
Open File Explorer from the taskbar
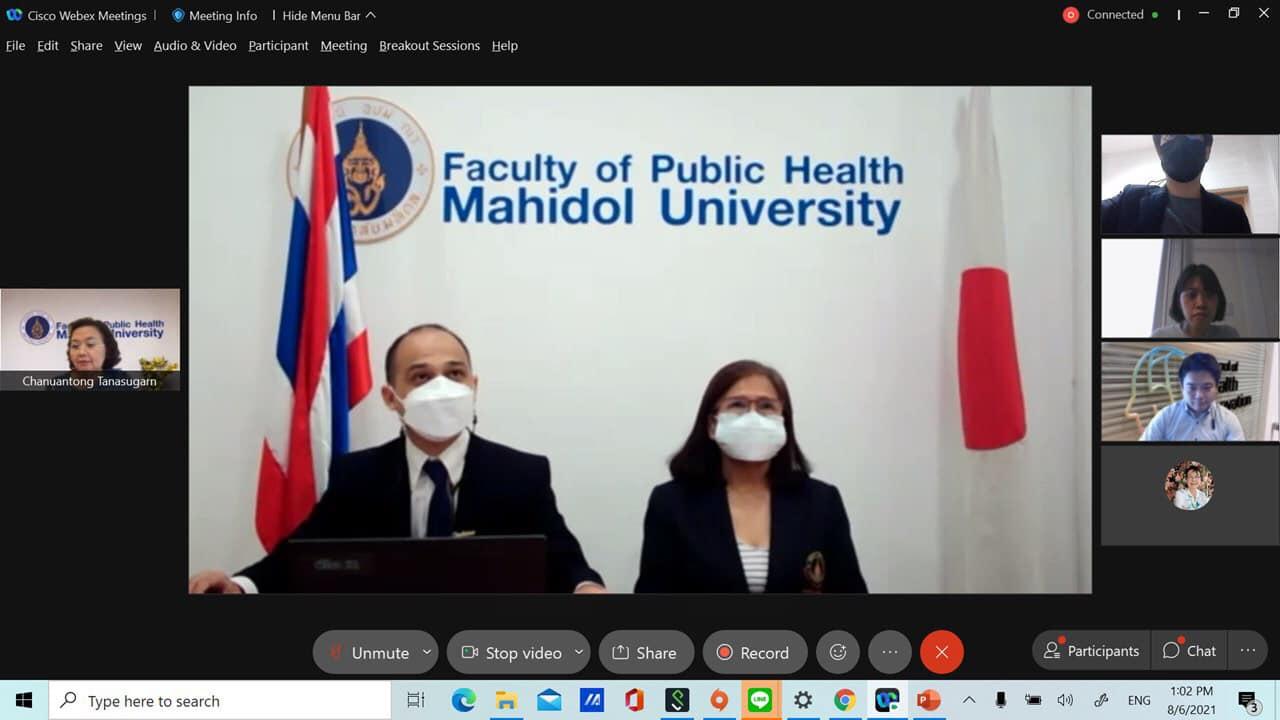pyautogui.click(x=506, y=700)
